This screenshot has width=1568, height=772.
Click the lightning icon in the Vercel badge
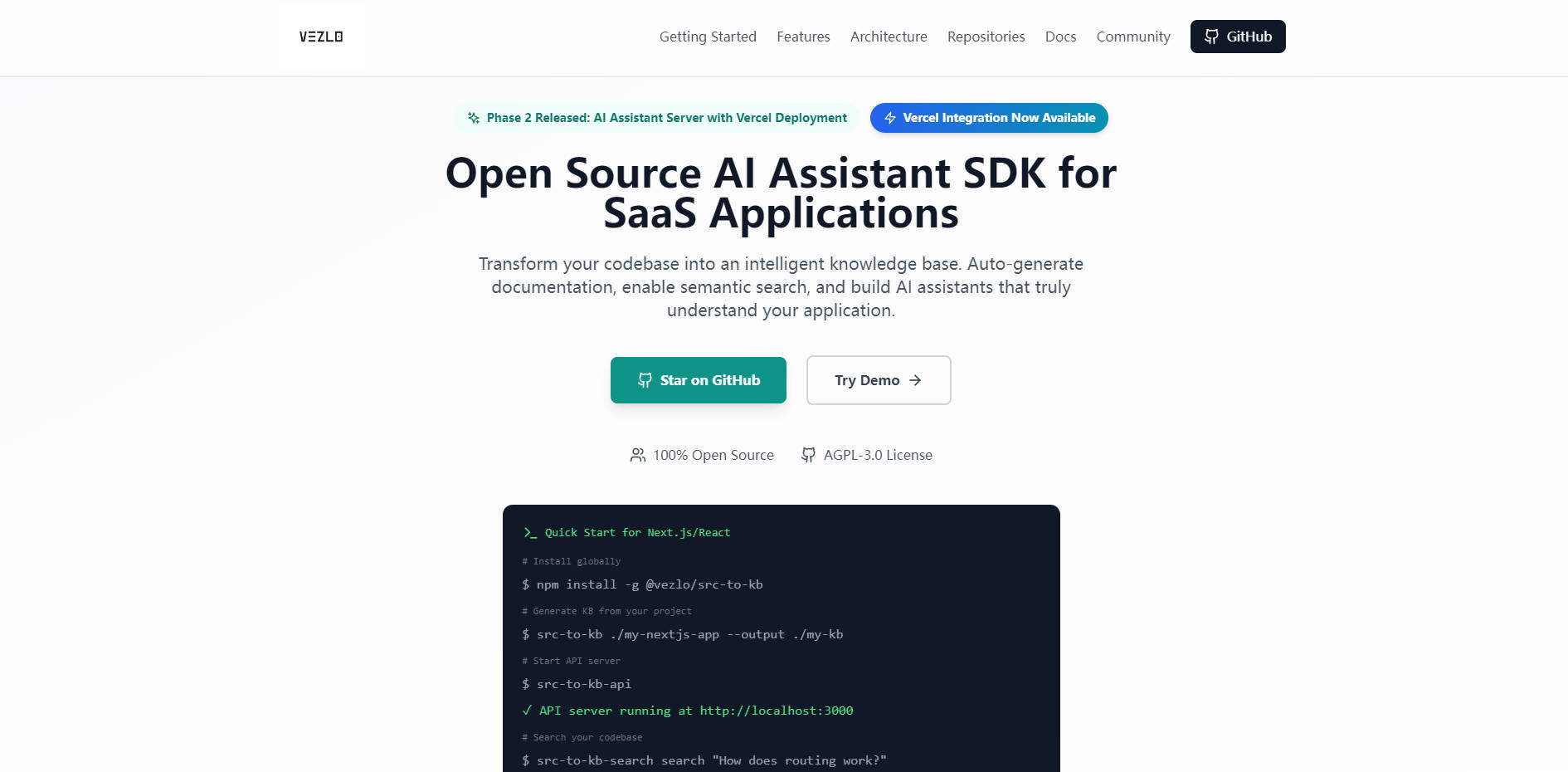(889, 118)
